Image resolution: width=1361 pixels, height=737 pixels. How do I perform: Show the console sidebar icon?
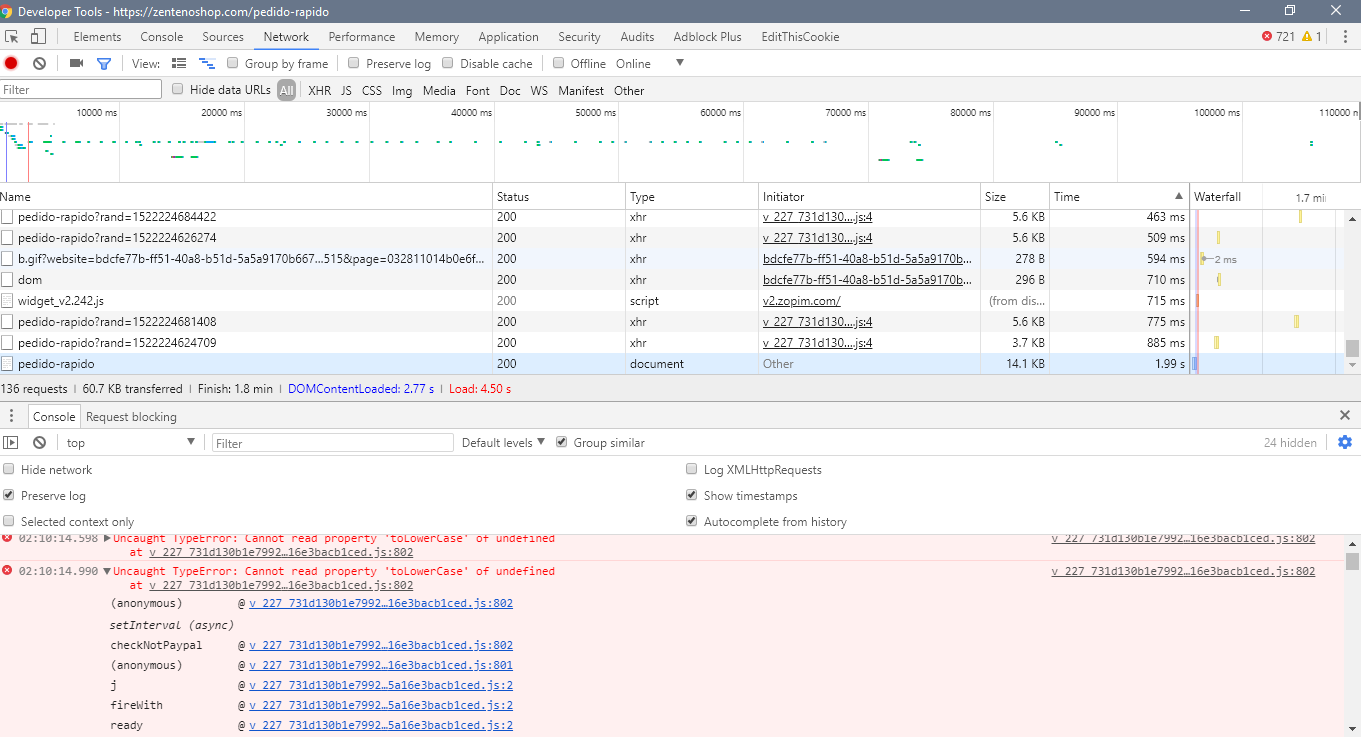pos(11,442)
